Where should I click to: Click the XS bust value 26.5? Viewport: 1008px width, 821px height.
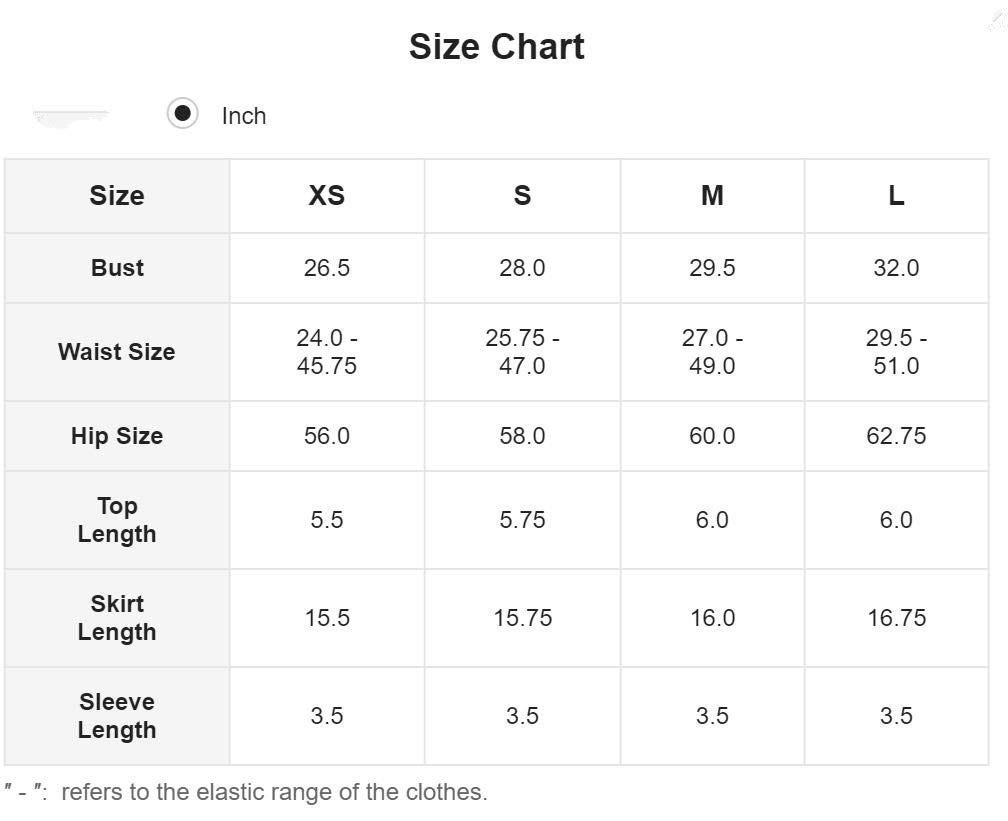click(x=327, y=268)
